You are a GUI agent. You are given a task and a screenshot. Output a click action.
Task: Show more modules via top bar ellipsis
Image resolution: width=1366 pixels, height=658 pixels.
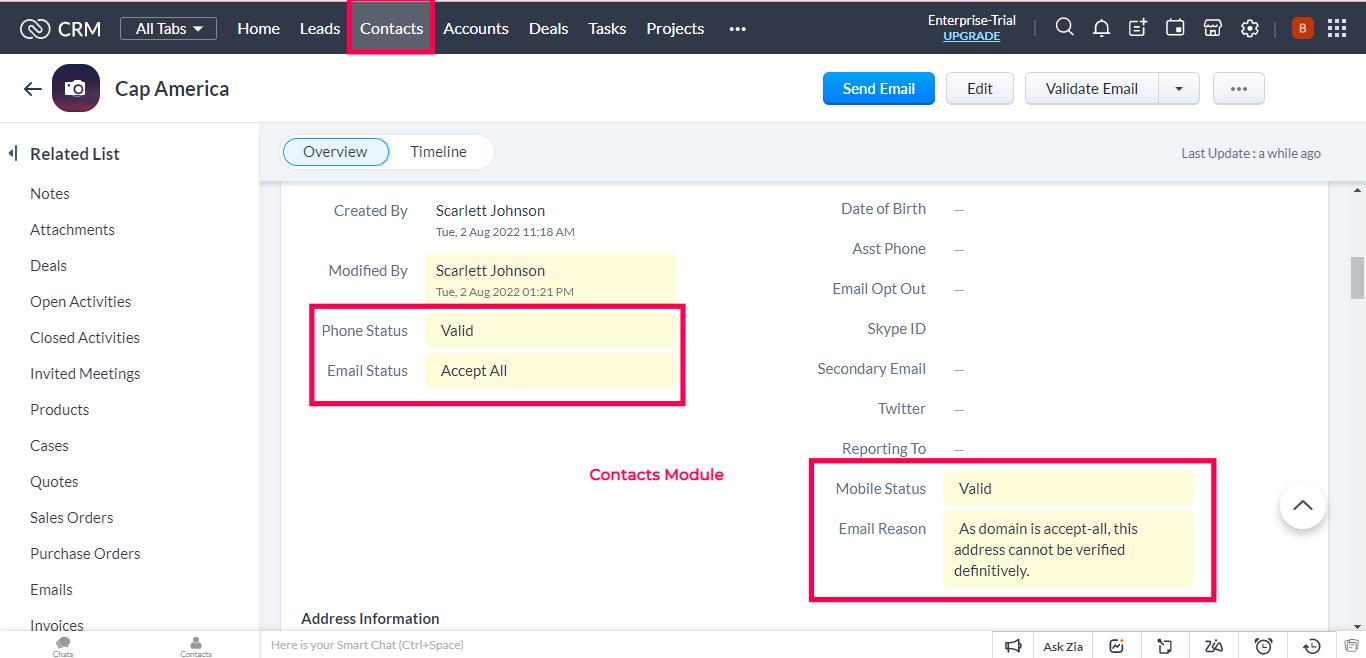(x=738, y=29)
